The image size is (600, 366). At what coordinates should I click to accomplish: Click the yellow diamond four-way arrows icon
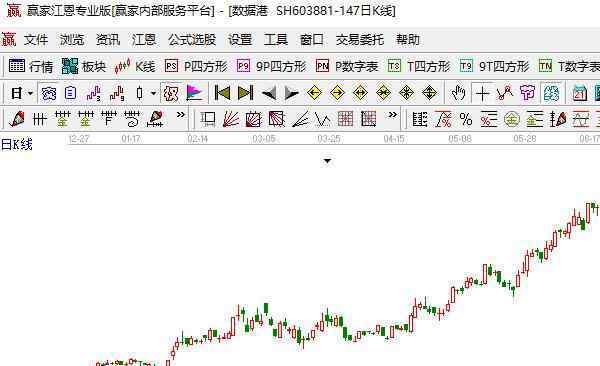click(x=406, y=93)
